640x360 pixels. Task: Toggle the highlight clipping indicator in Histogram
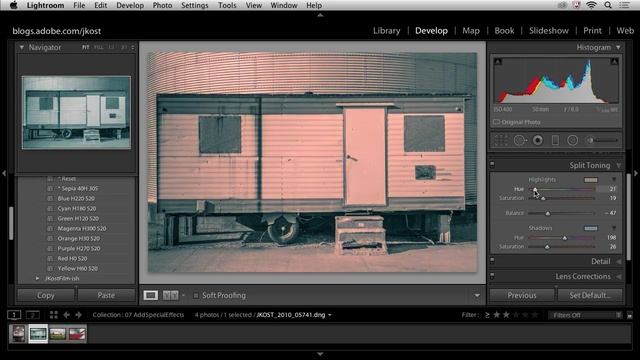point(614,62)
